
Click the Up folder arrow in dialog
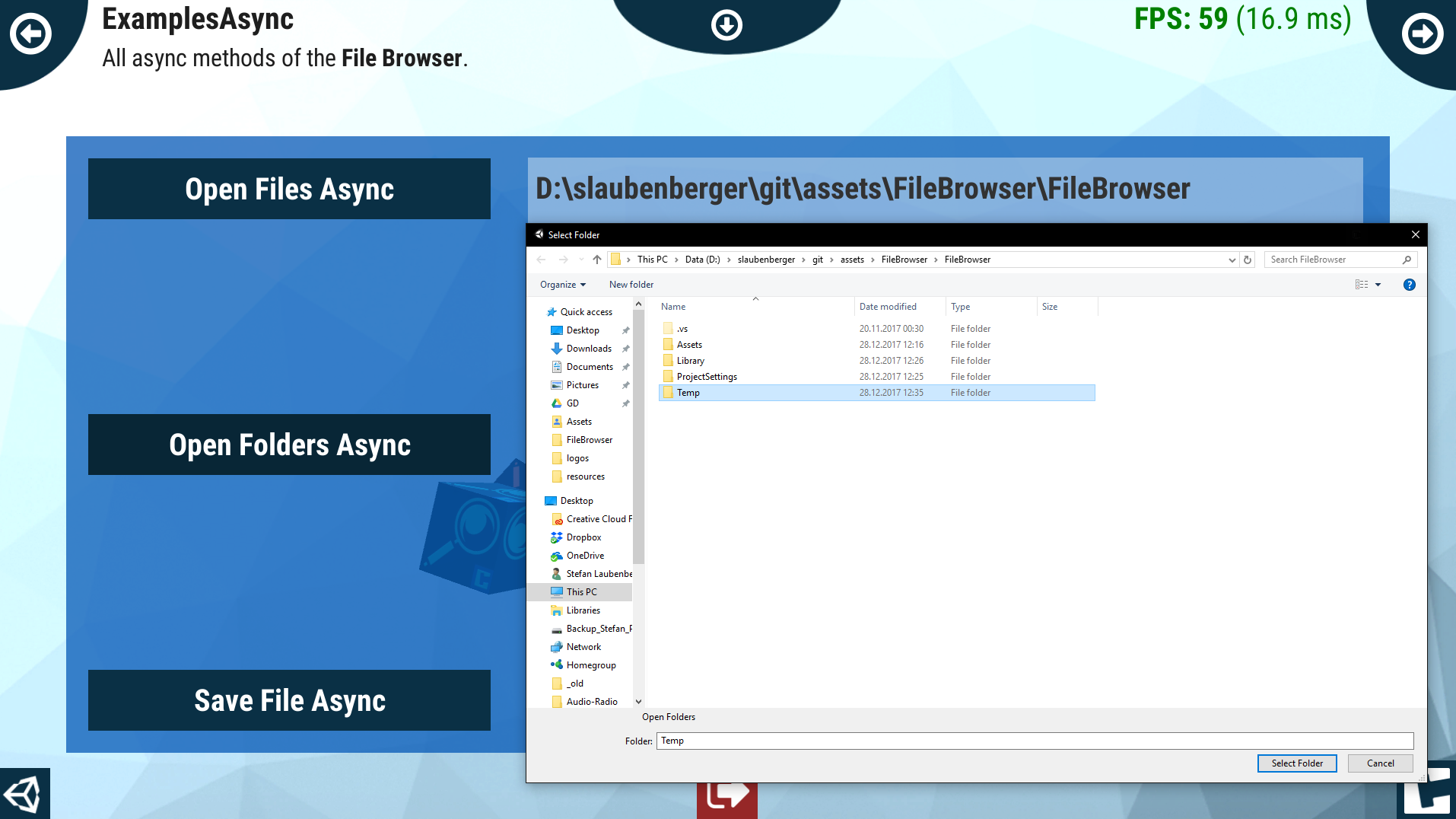[597, 260]
